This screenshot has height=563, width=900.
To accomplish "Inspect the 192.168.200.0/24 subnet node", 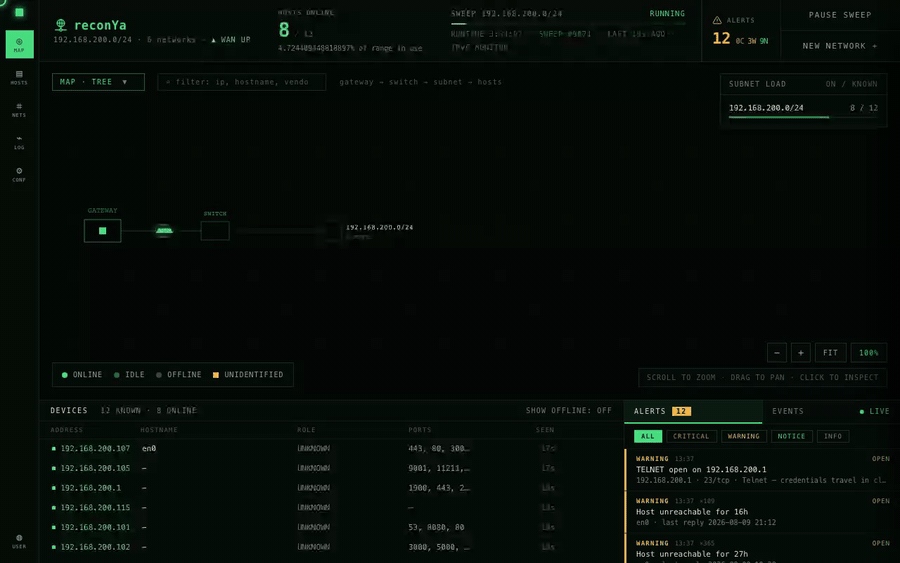I will (333, 231).
